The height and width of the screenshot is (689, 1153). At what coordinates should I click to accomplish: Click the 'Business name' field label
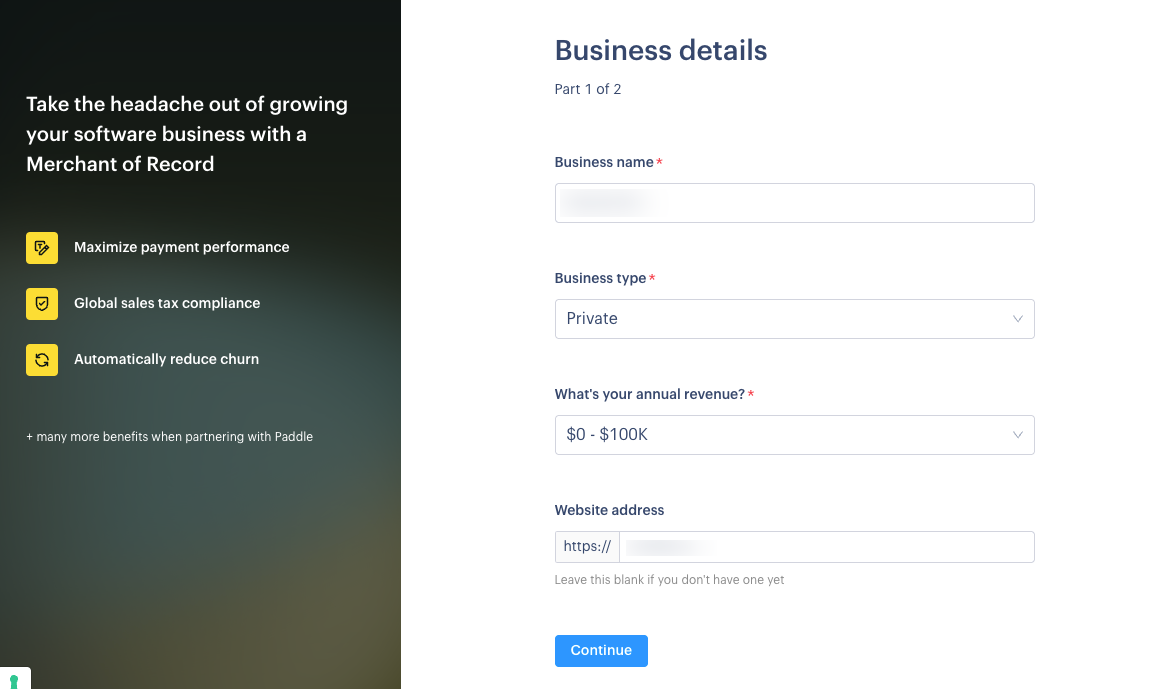(x=604, y=162)
